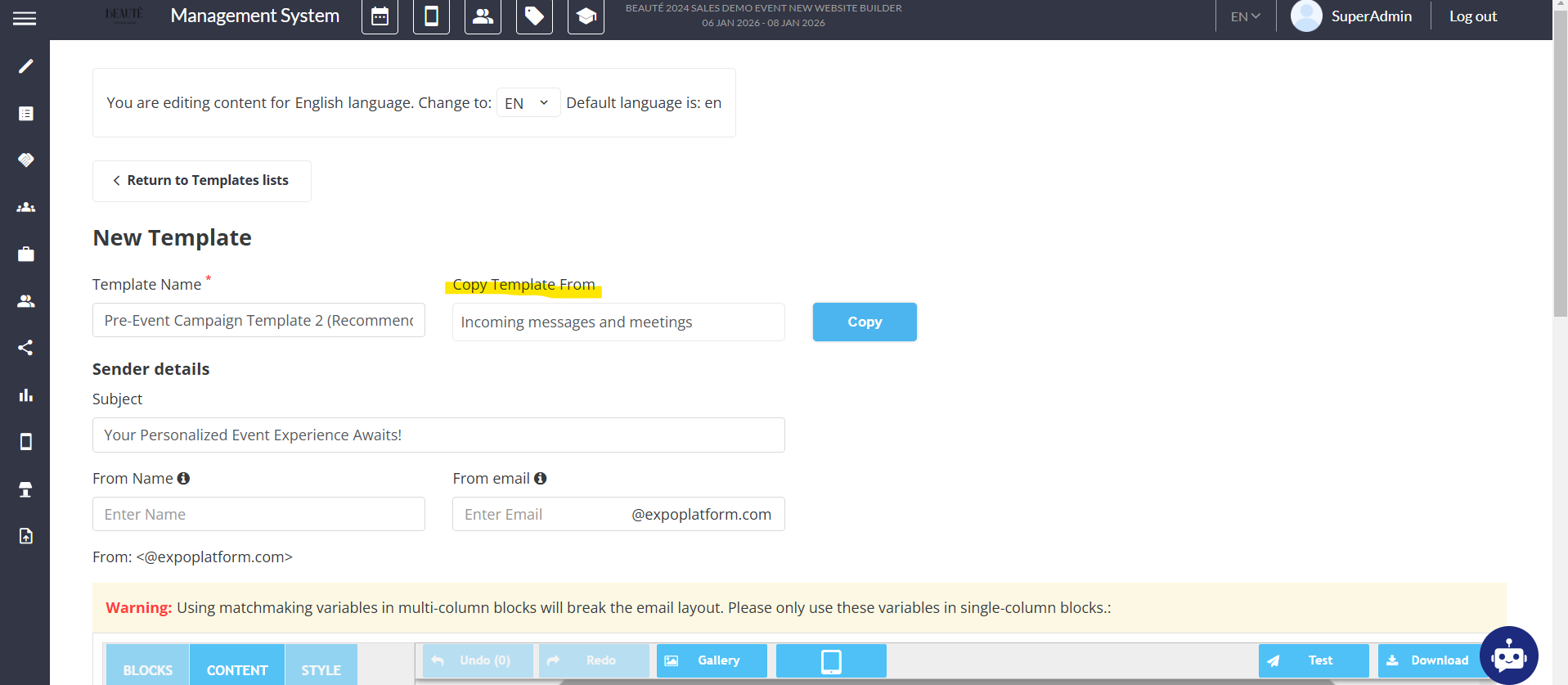Click the calendar icon in header
1568x685 pixels.
pos(380,16)
